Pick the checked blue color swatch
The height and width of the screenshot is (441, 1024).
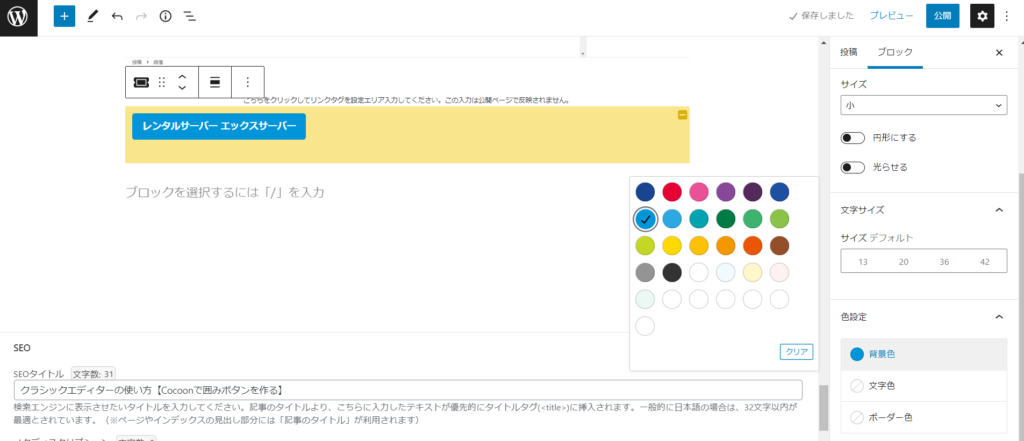645,219
